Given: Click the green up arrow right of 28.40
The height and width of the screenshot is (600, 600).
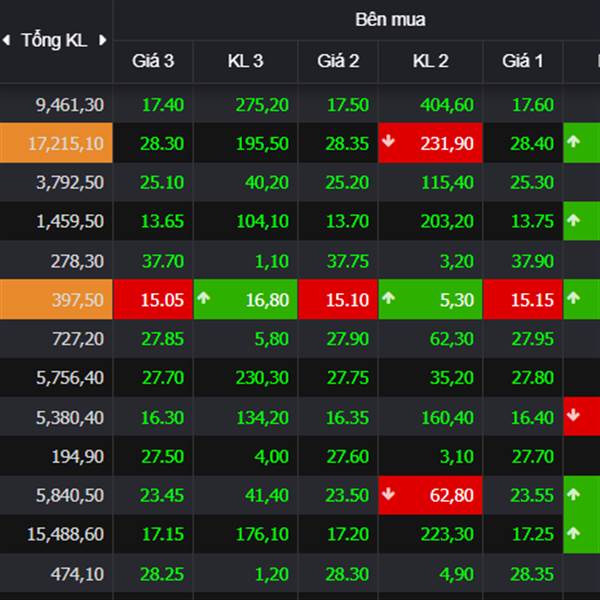Looking at the screenshot, I should click(573, 143).
